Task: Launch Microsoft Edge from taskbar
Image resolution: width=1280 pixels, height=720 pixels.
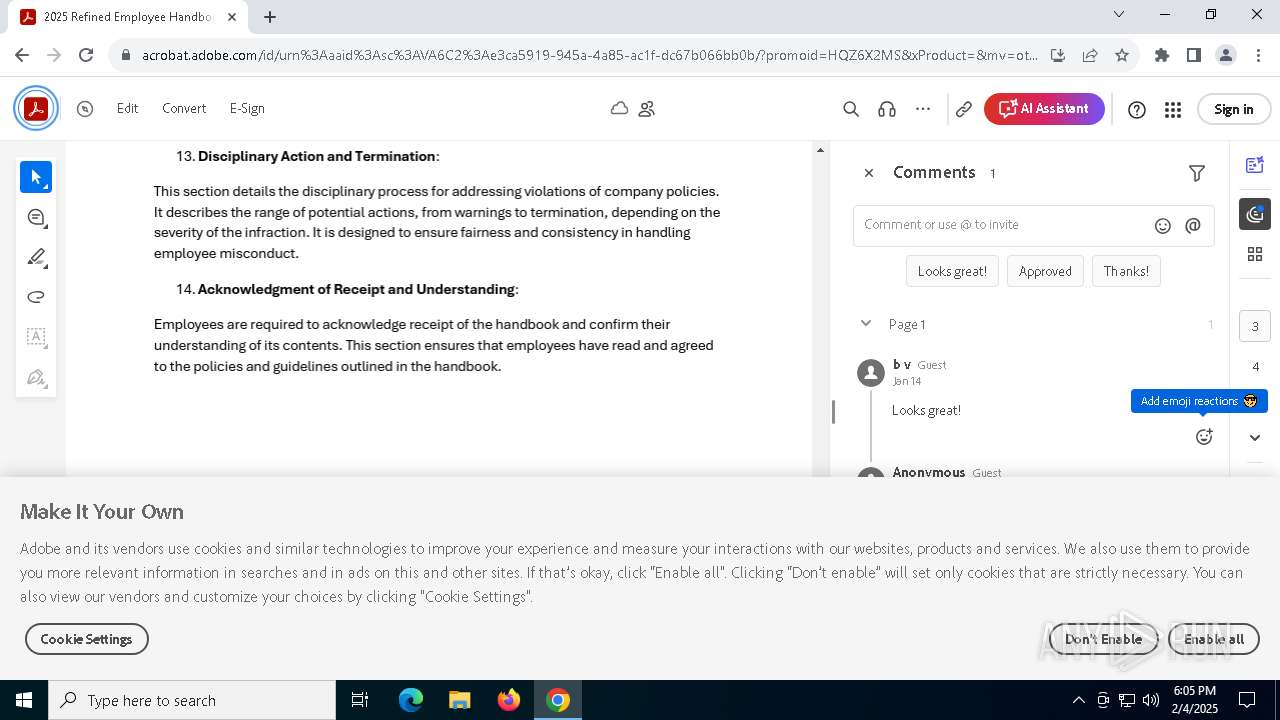Action: click(x=411, y=700)
